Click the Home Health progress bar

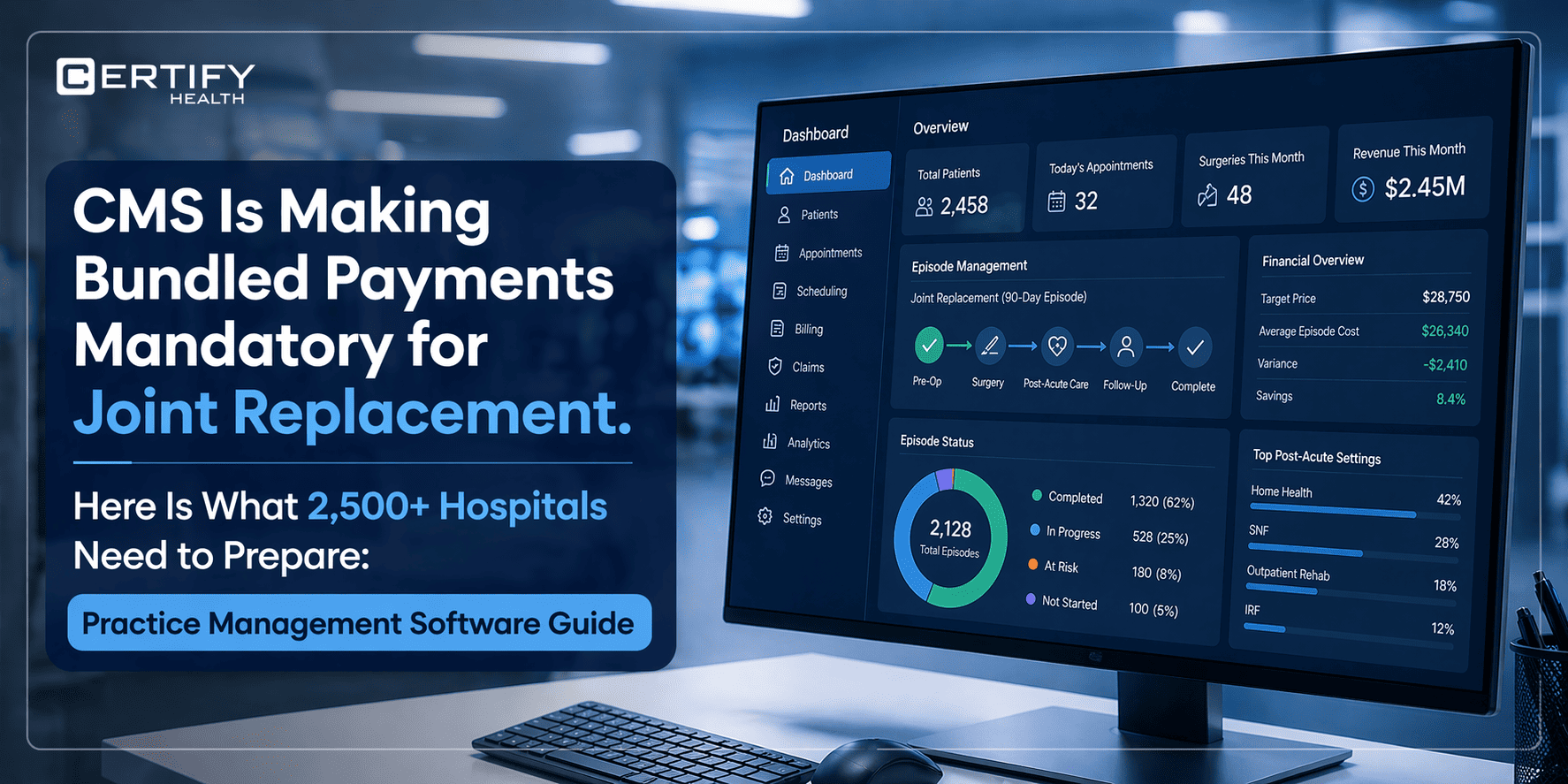click(x=1332, y=512)
